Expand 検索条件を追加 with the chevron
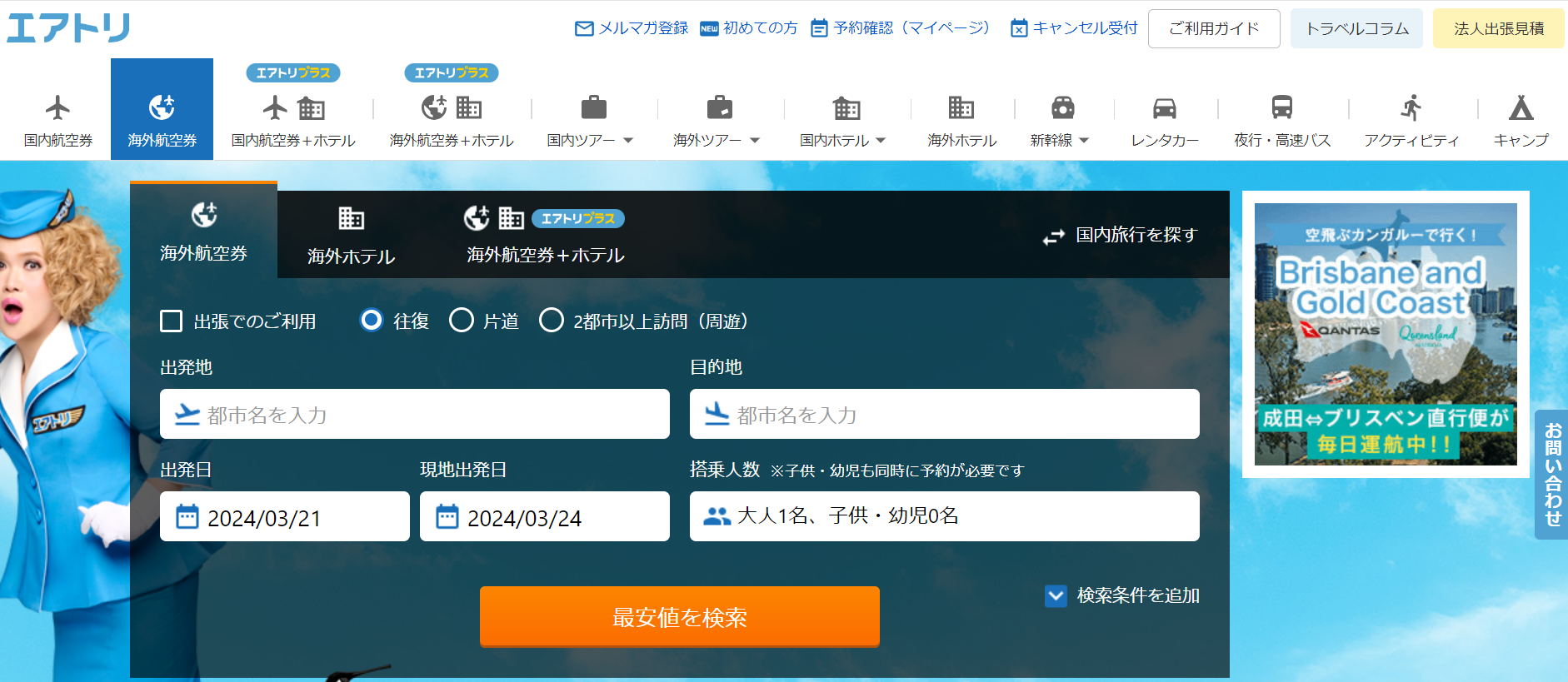The image size is (1568, 682). [x=1056, y=595]
